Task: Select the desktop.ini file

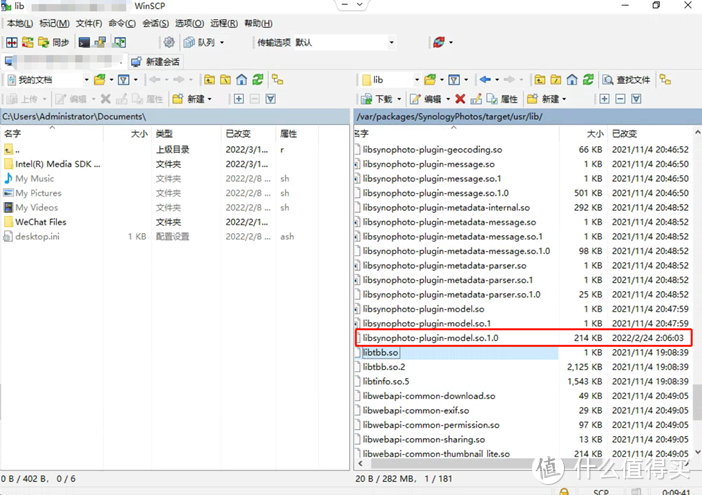Action: pyautogui.click(x=37, y=236)
